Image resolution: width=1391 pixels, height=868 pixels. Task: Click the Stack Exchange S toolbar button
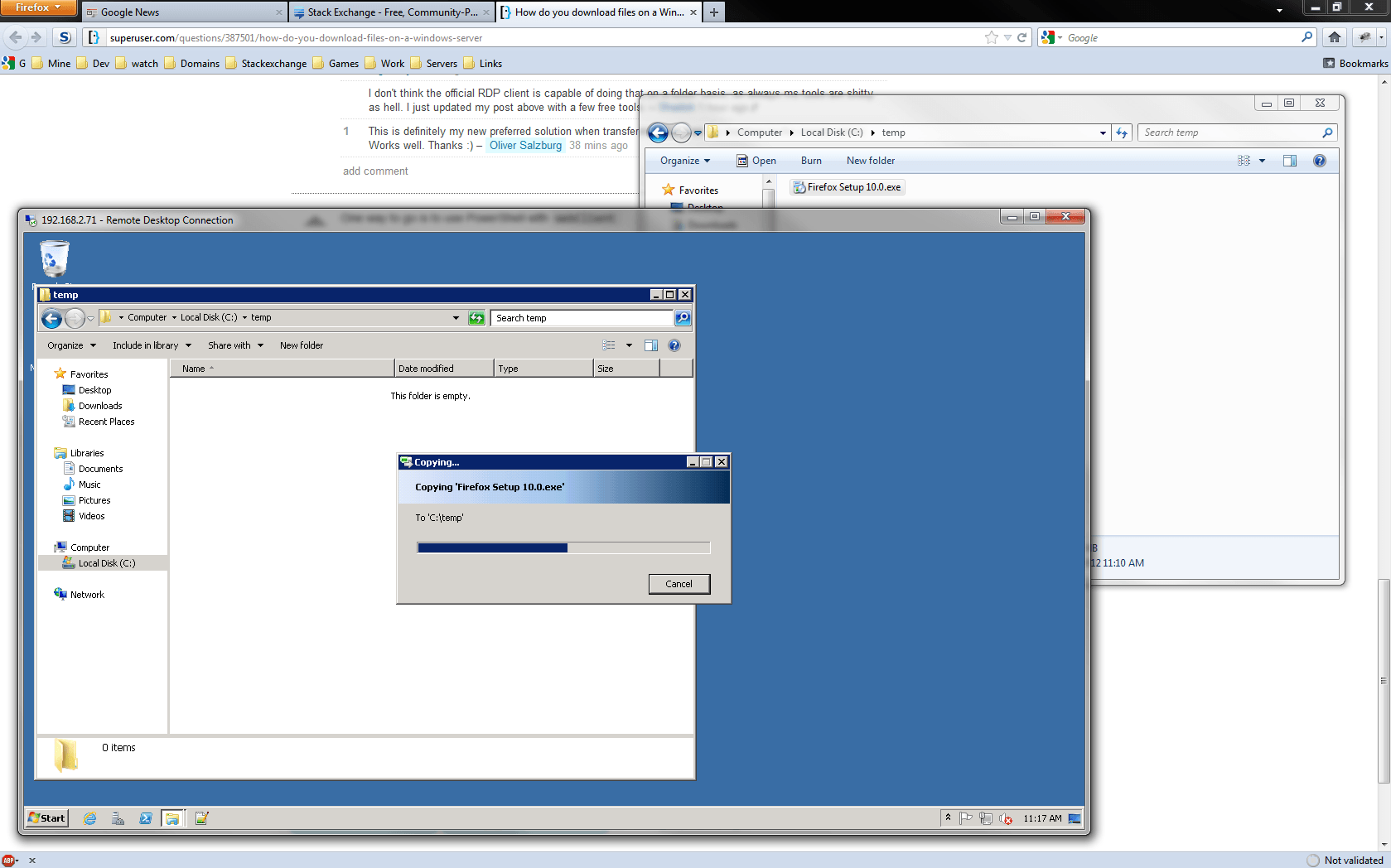pyautogui.click(x=65, y=37)
